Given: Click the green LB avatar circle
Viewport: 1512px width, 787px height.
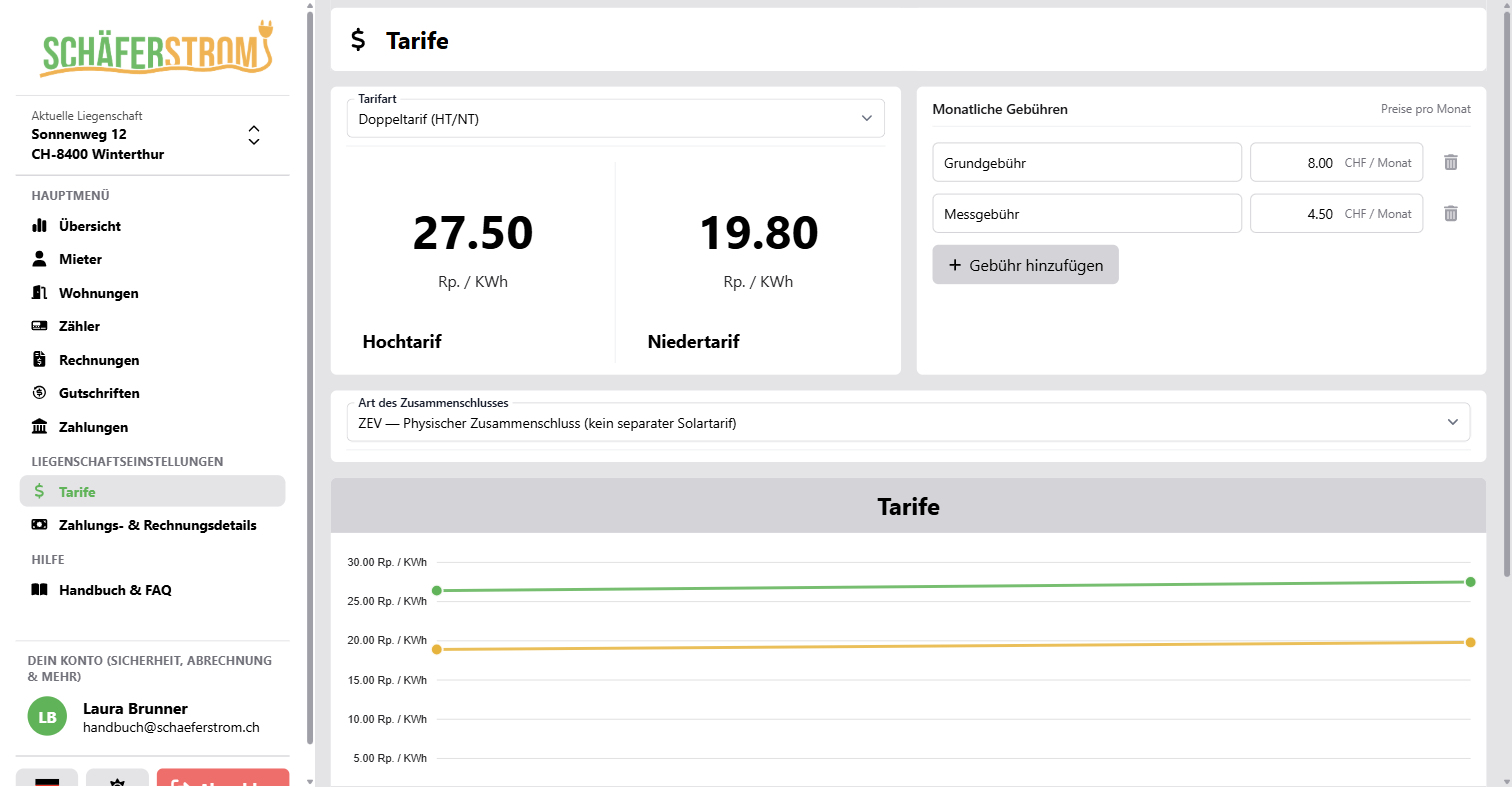Looking at the screenshot, I should click(47, 717).
